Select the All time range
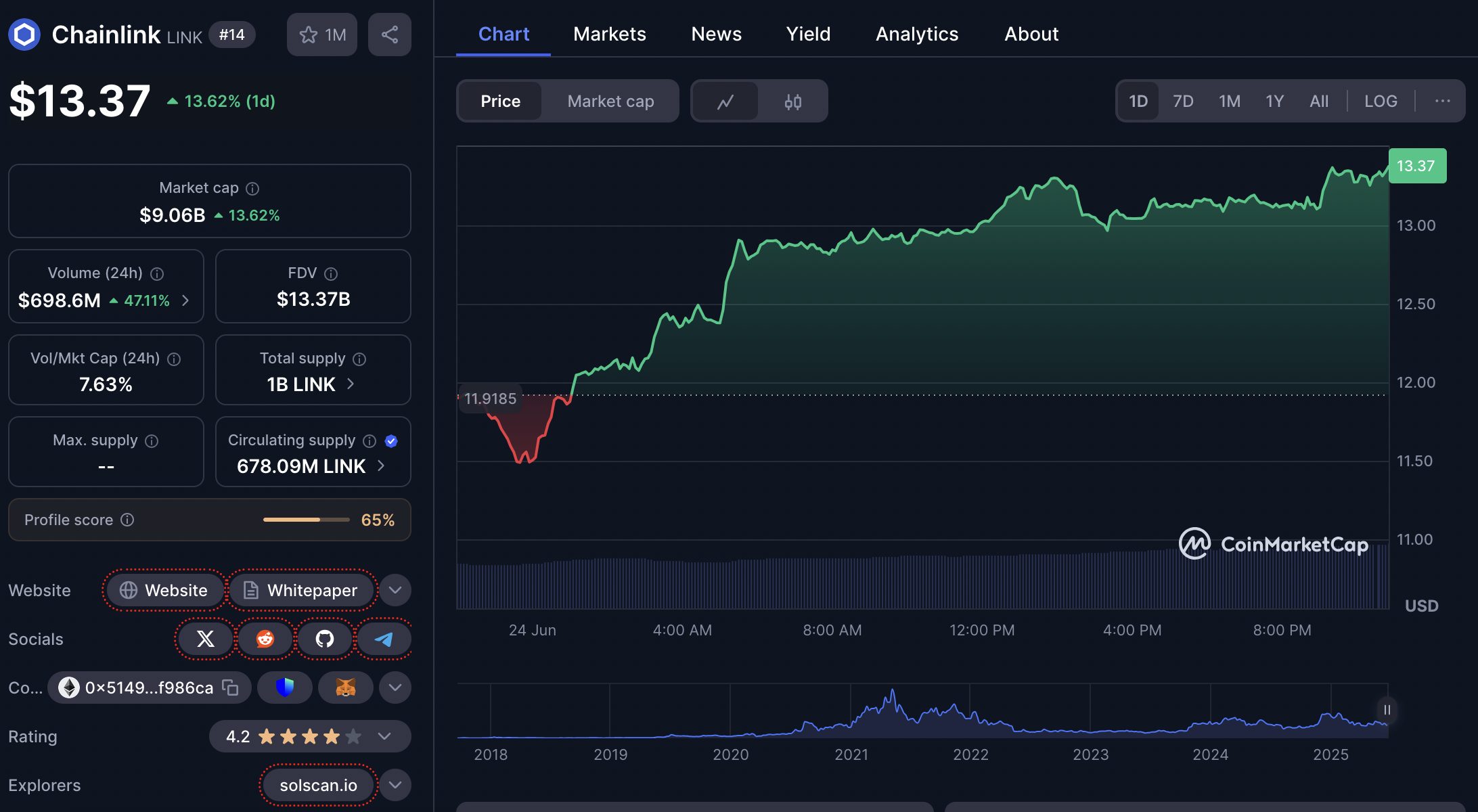The image size is (1478, 812). (1319, 101)
